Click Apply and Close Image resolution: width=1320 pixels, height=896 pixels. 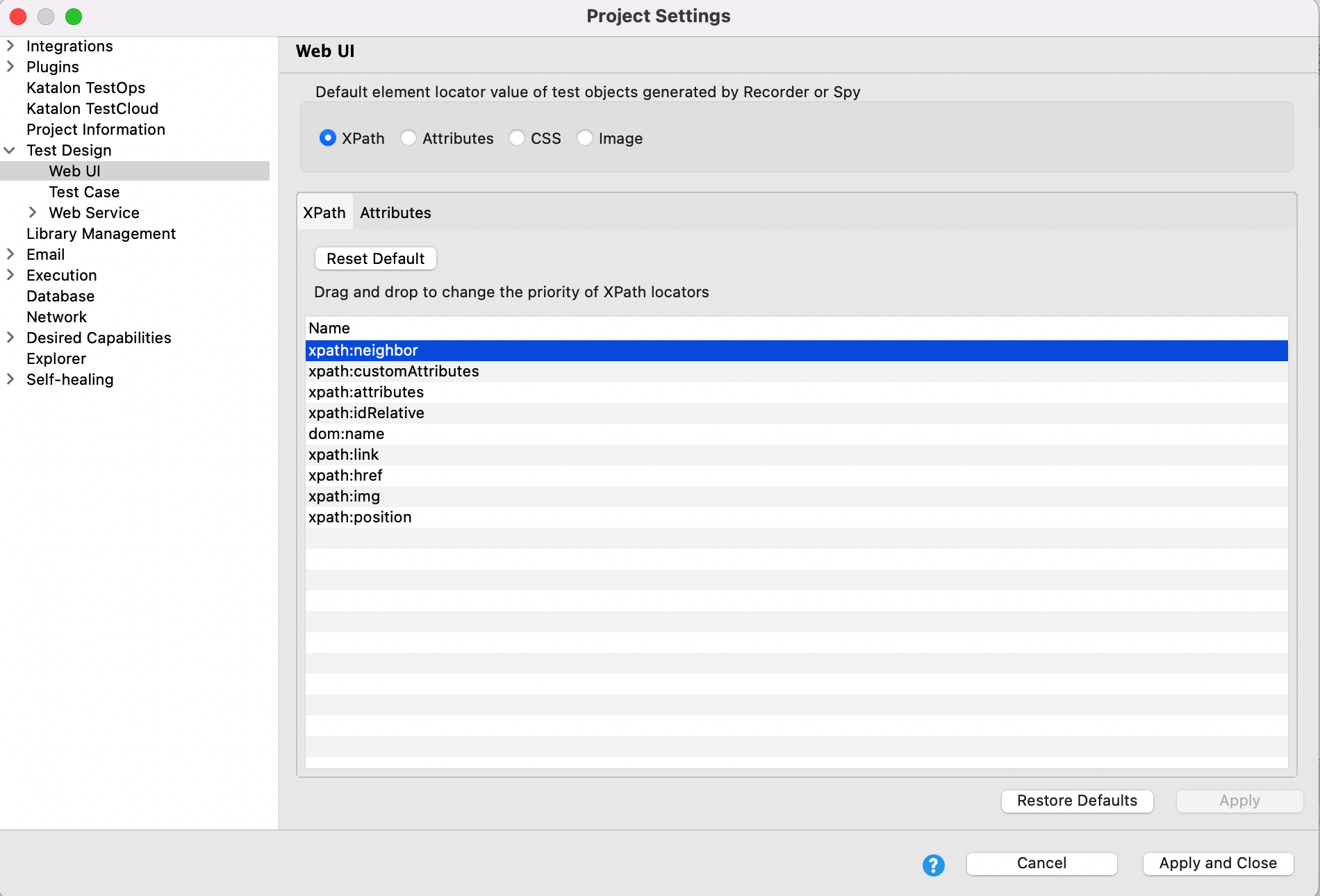click(x=1218, y=863)
